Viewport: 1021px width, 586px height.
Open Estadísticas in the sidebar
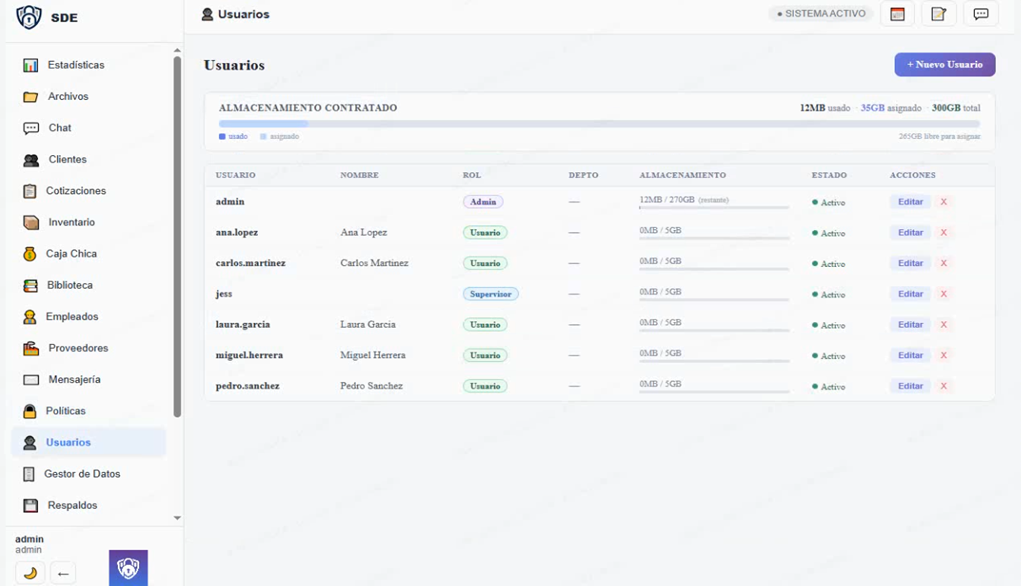point(75,65)
